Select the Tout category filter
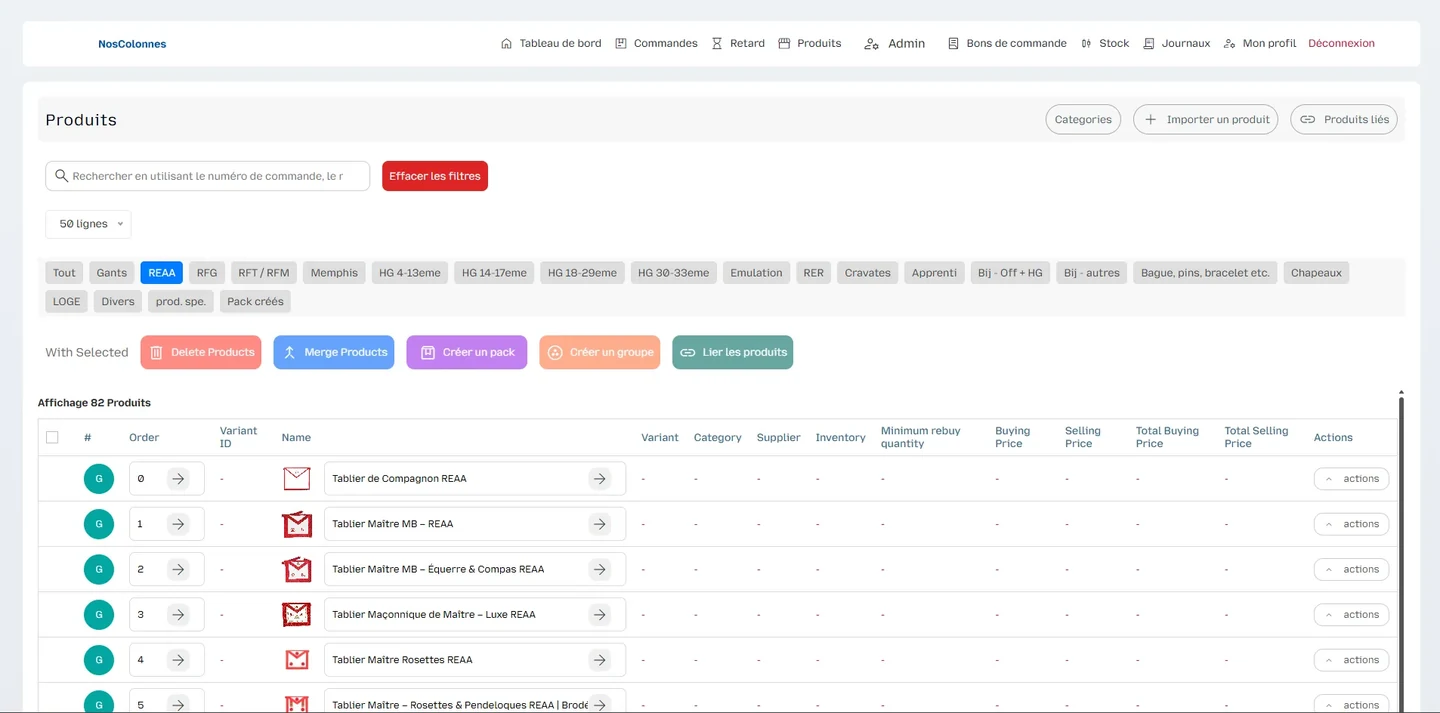This screenshot has width=1440, height=713. click(64, 273)
